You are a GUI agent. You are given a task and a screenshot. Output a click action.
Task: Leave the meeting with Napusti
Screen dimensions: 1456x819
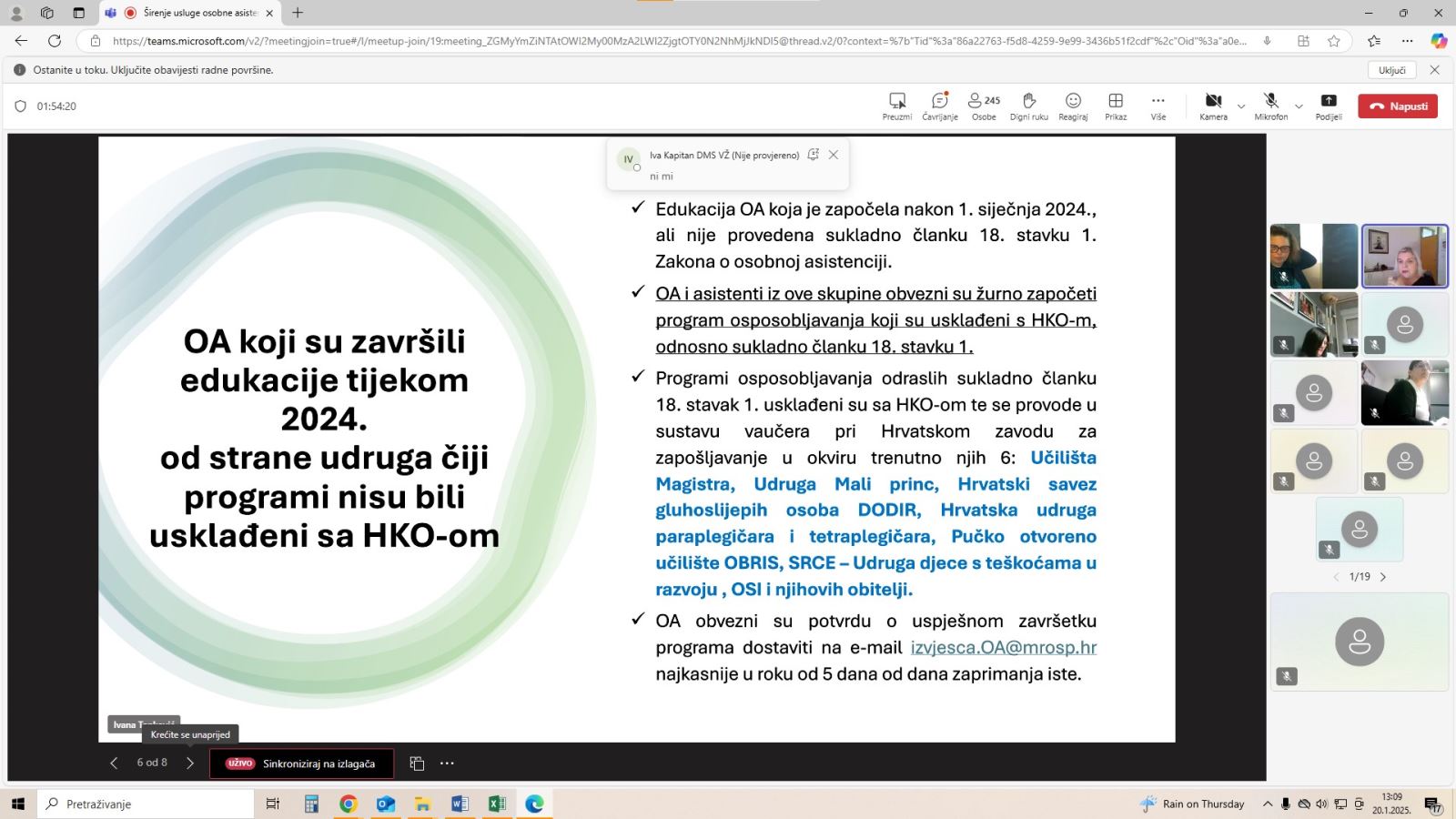click(1398, 106)
